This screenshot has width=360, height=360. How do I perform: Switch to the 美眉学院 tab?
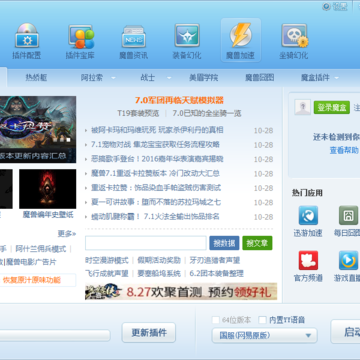point(204,78)
